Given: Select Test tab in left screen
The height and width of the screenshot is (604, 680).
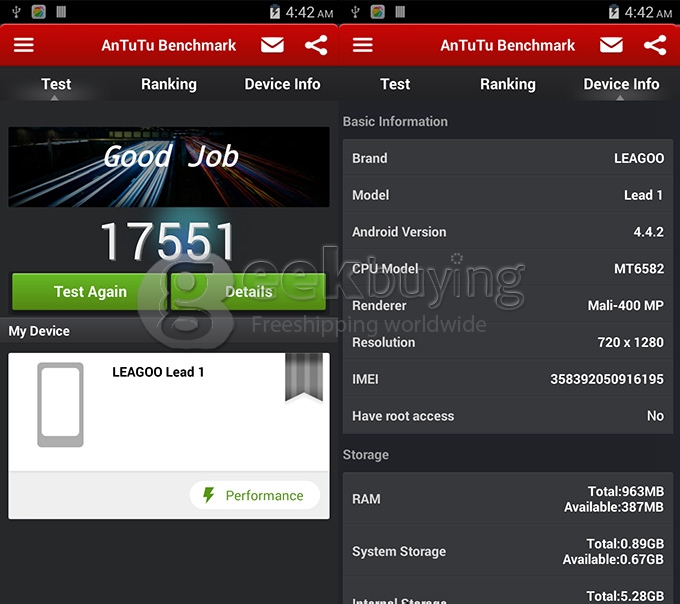Looking at the screenshot, I should (56, 84).
